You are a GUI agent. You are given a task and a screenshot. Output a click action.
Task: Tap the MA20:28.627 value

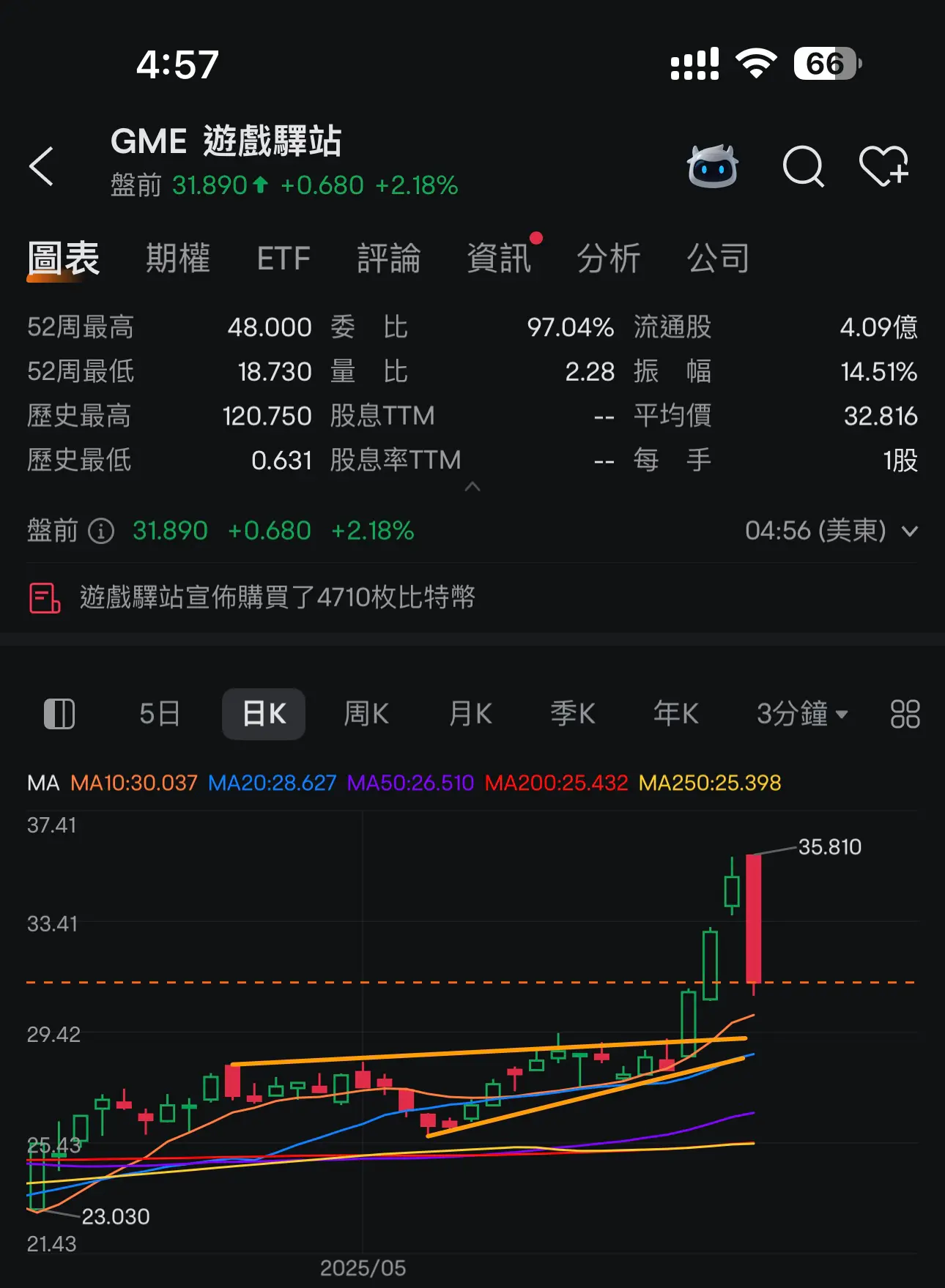(x=272, y=783)
